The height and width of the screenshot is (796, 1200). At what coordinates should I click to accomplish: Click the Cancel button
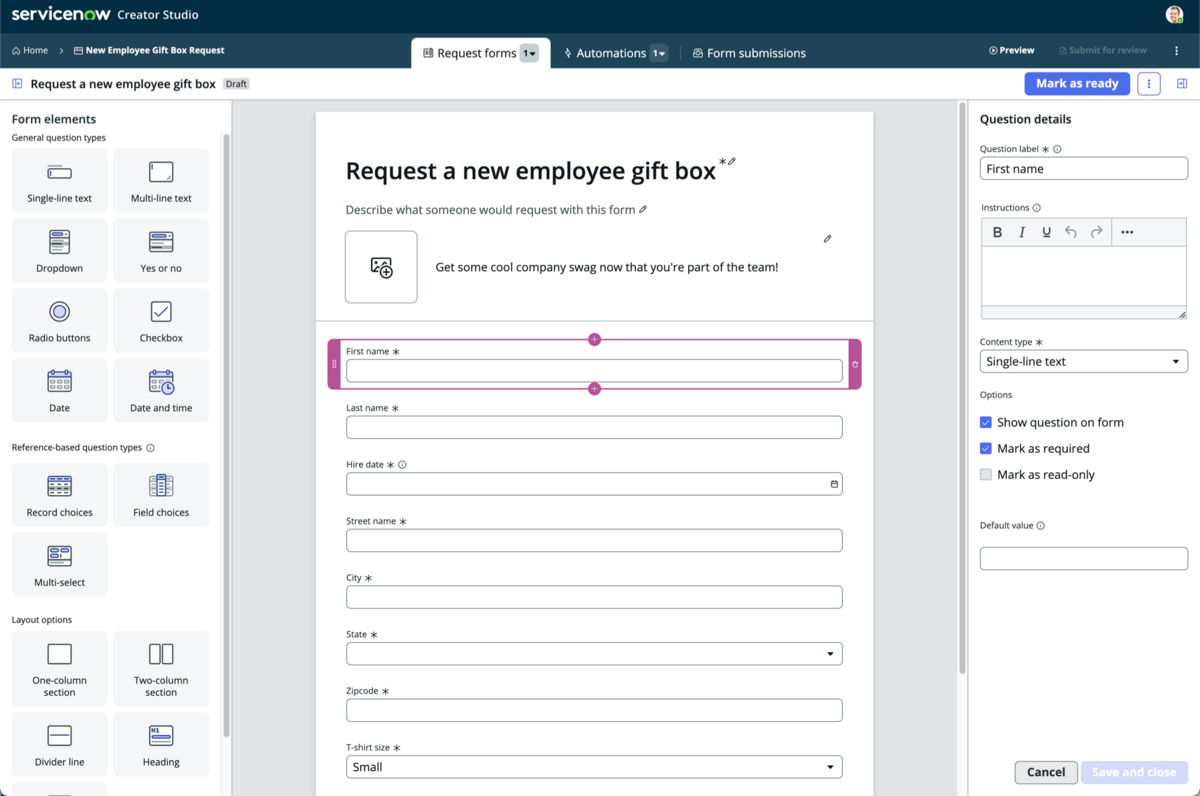coord(1046,772)
